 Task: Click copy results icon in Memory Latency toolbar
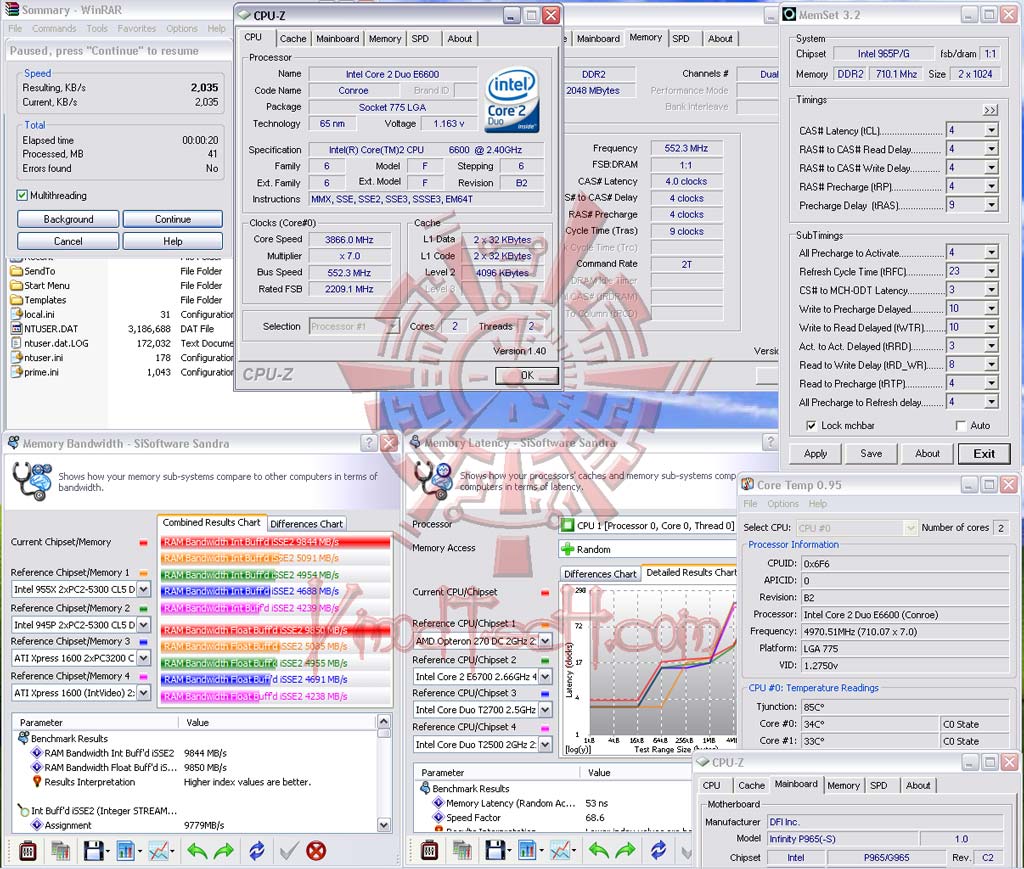(462, 851)
